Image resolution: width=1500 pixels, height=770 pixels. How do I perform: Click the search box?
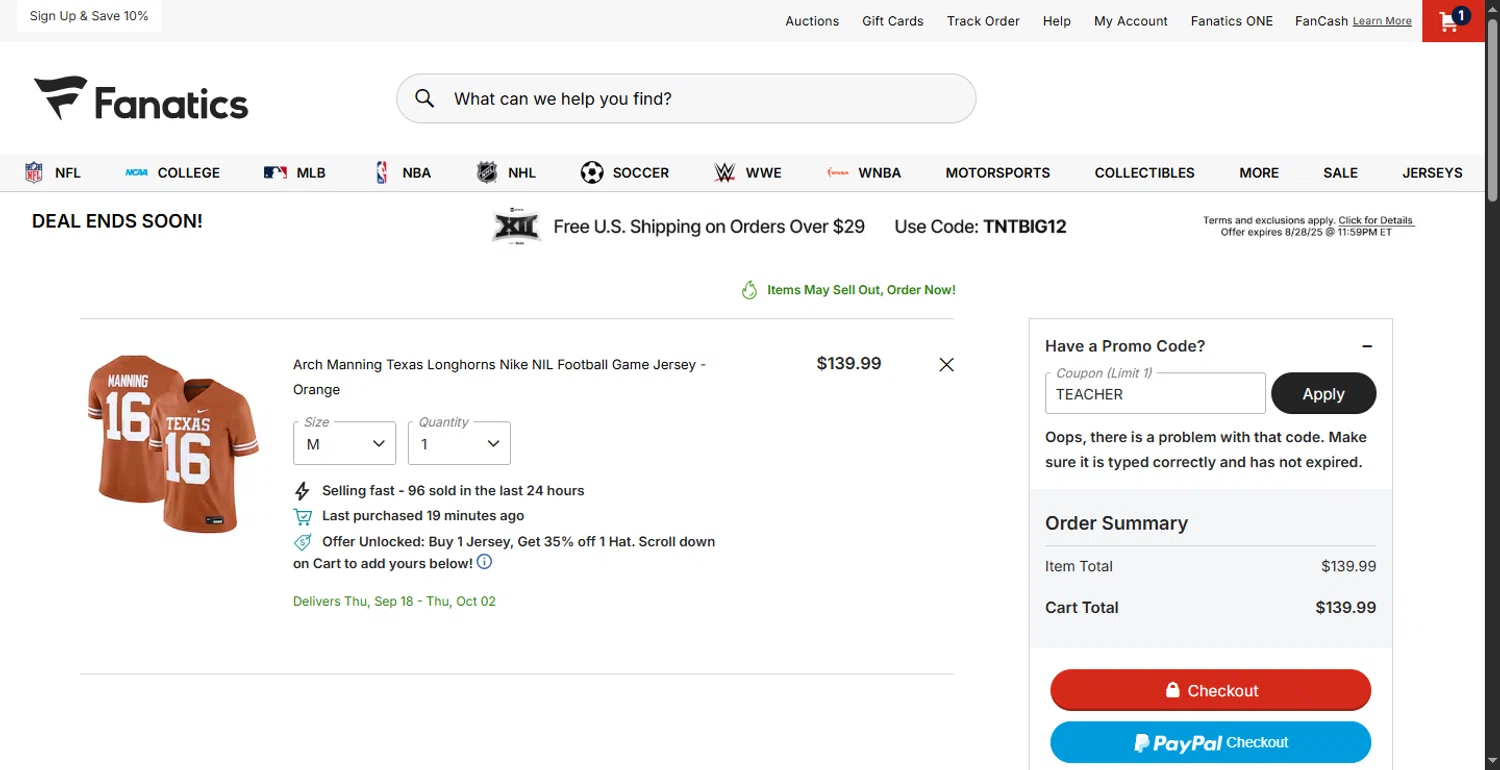pyautogui.click(x=686, y=98)
